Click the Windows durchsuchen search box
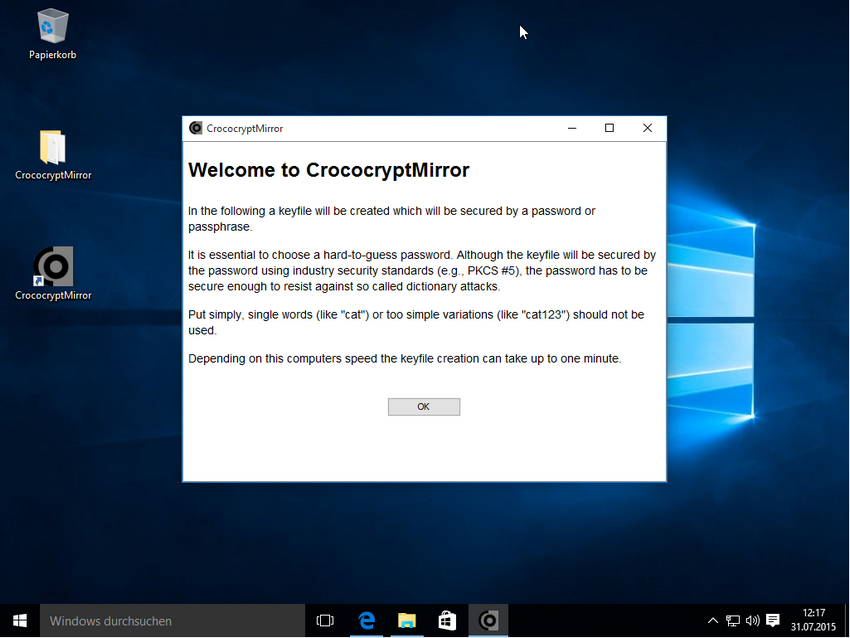850x638 pixels. point(172,621)
